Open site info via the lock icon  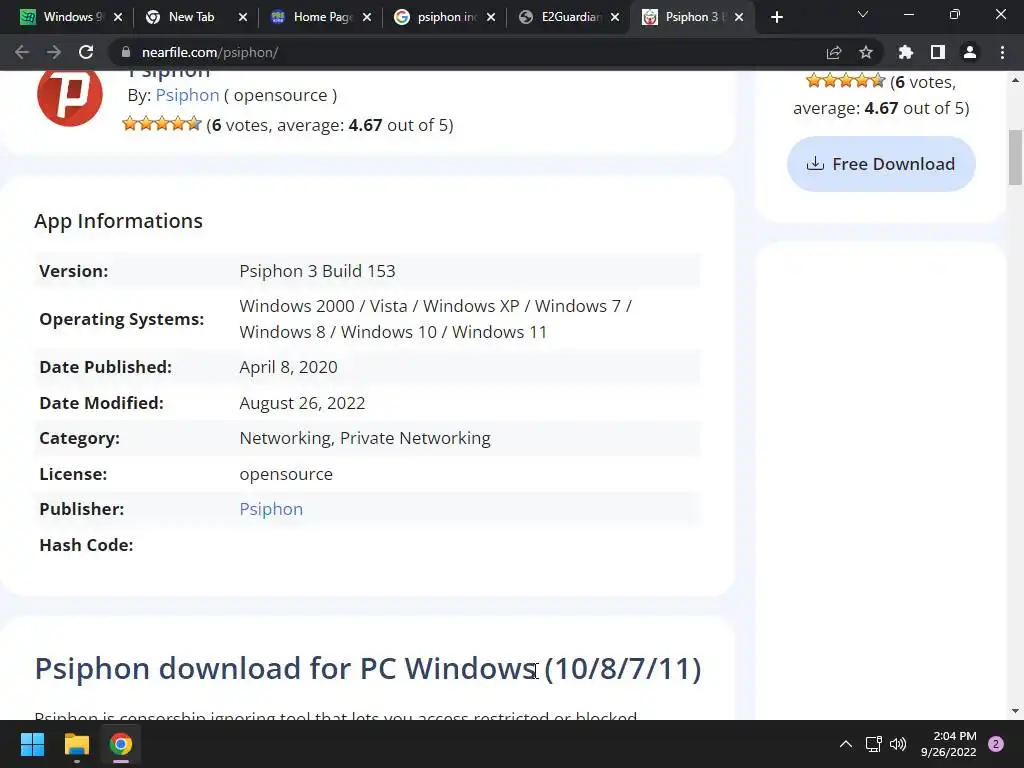pos(126,52)
